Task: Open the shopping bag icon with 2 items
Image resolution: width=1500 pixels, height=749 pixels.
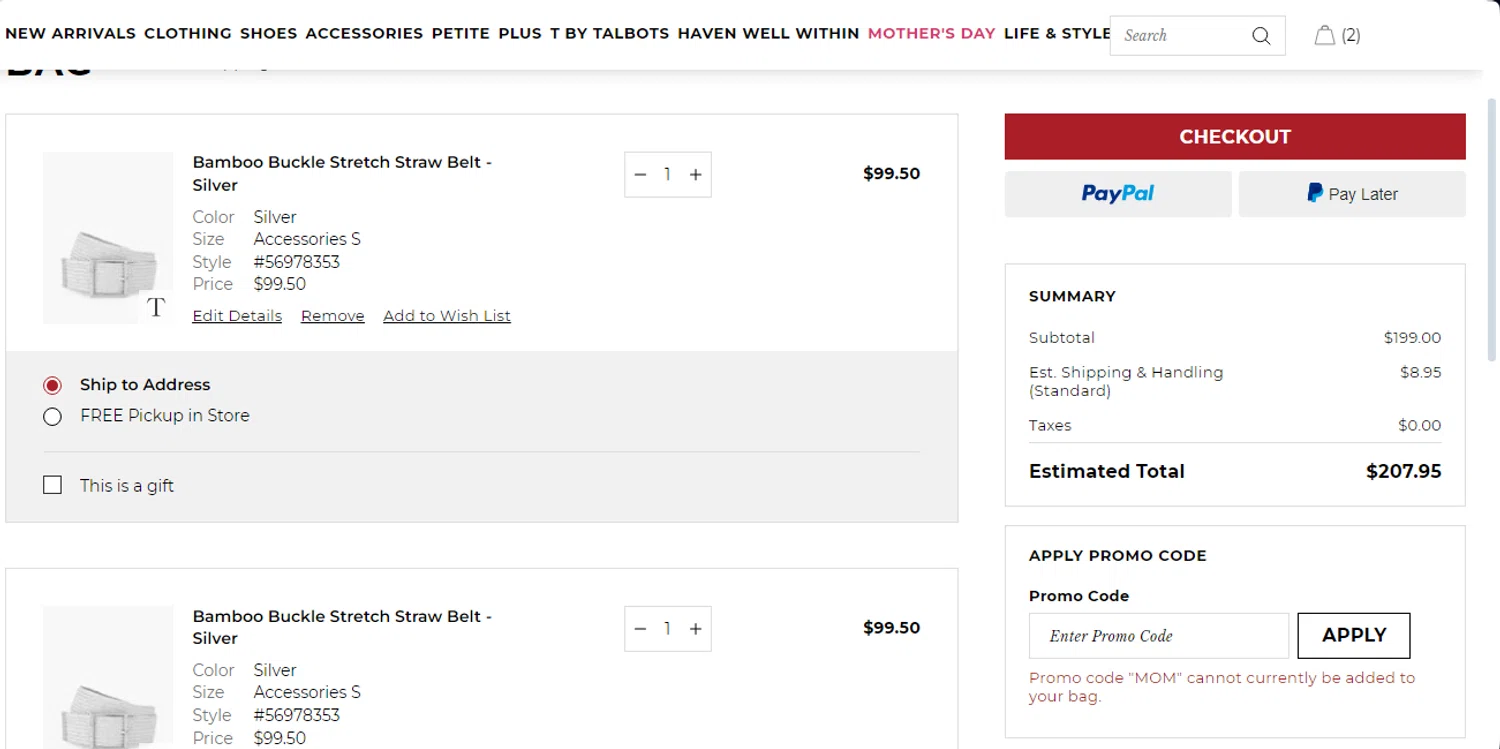Action: pyautogui.click(x=1337, y=35)
